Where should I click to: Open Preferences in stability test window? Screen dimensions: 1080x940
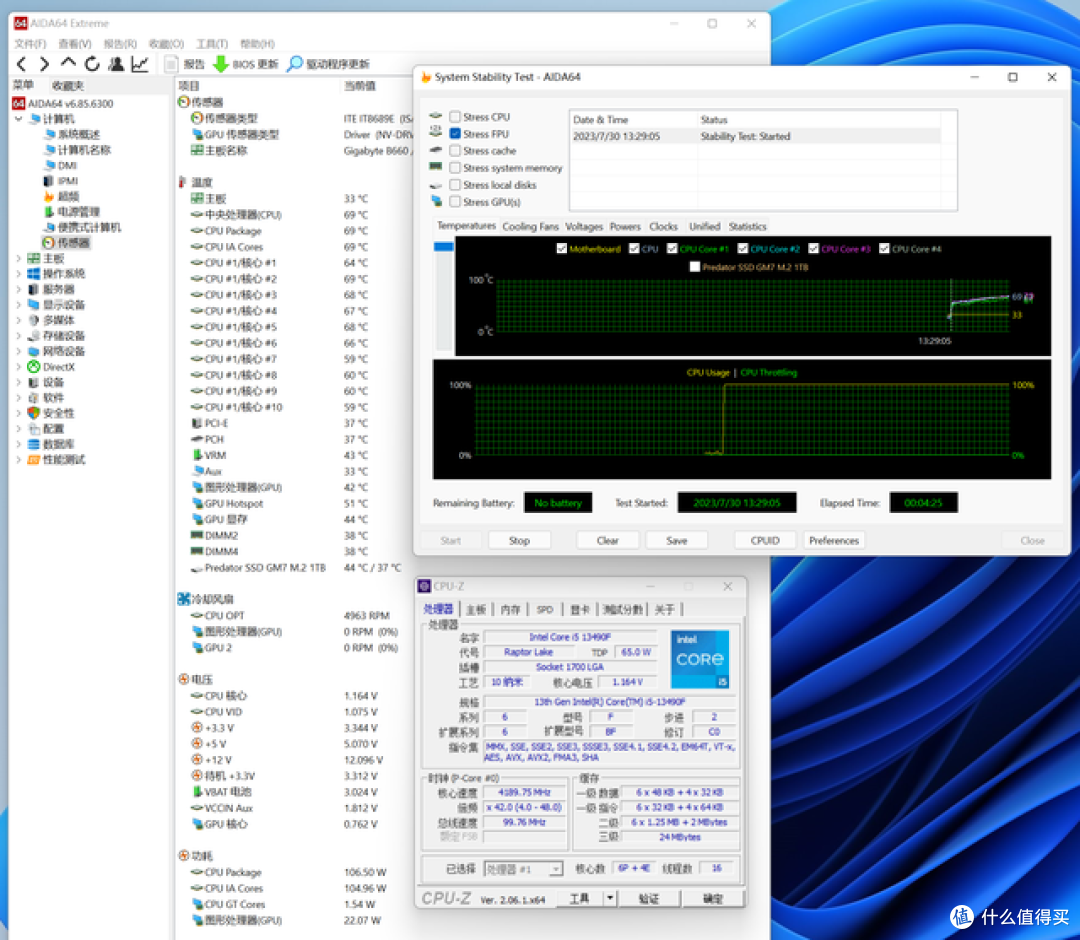coord(833,541)
